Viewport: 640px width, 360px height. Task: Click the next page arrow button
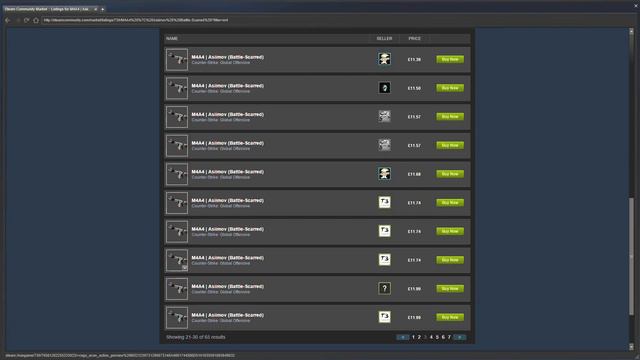coord(460,337)
